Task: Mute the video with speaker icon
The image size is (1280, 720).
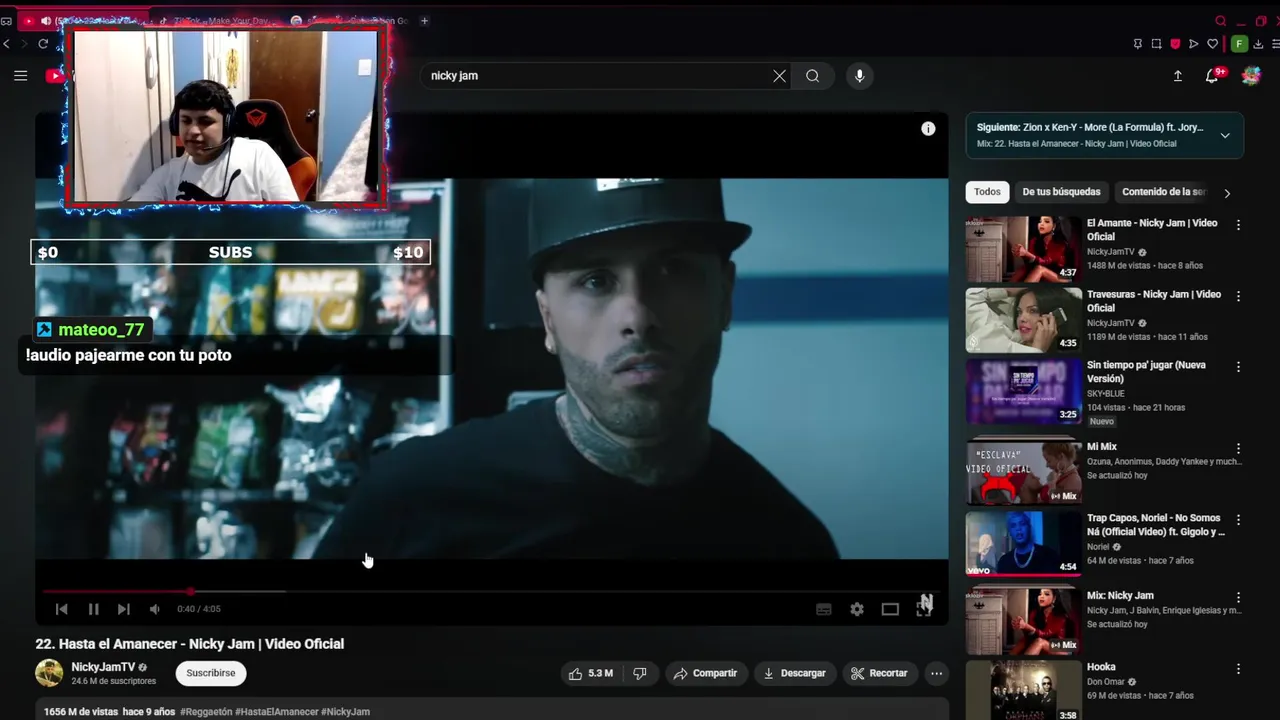Action: (155, 609)
